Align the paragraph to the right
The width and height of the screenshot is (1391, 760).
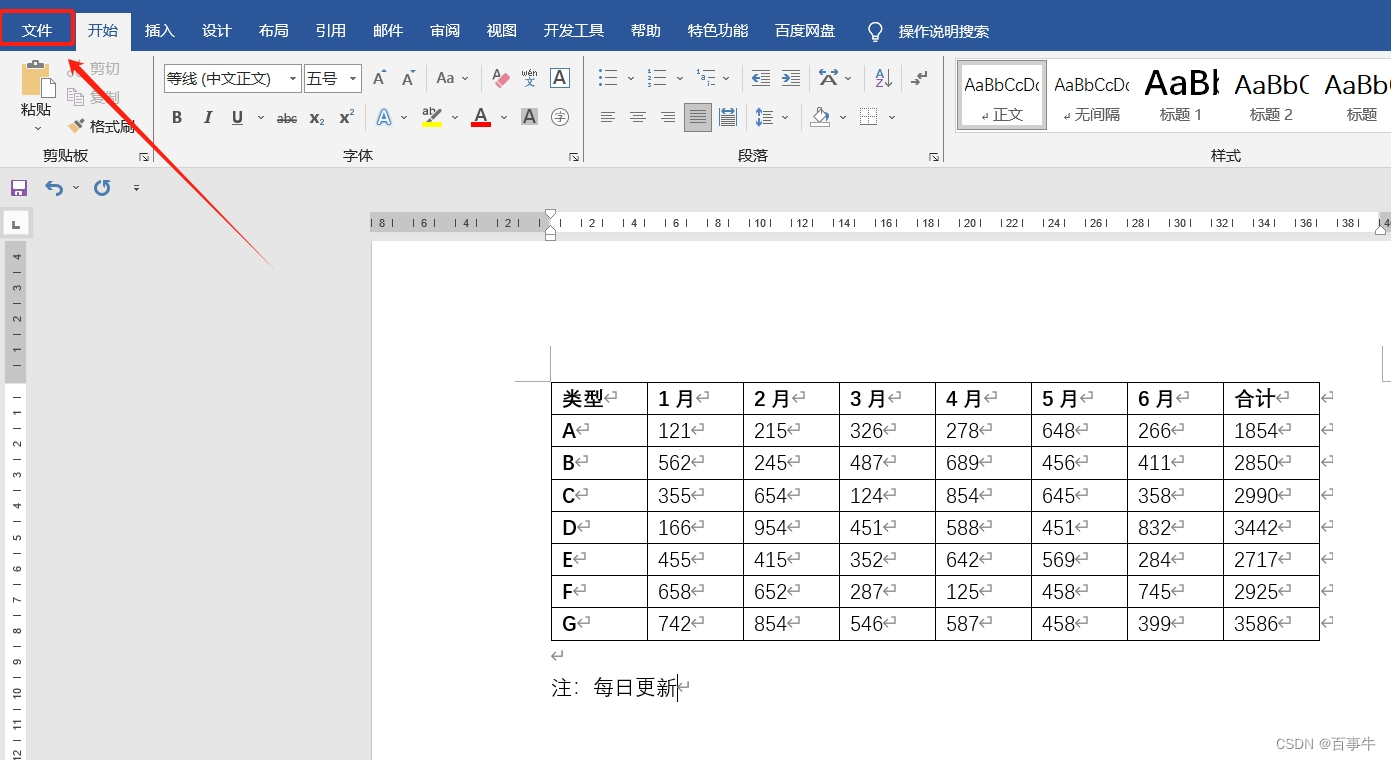pos(668,117)
